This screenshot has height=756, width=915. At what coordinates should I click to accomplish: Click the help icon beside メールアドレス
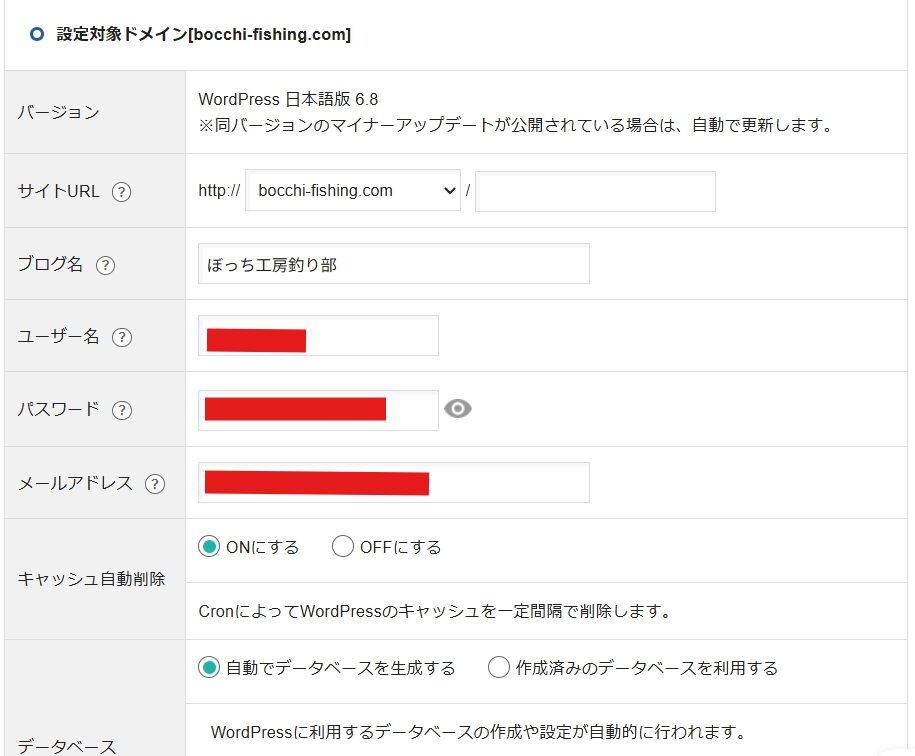coord(155,484)
